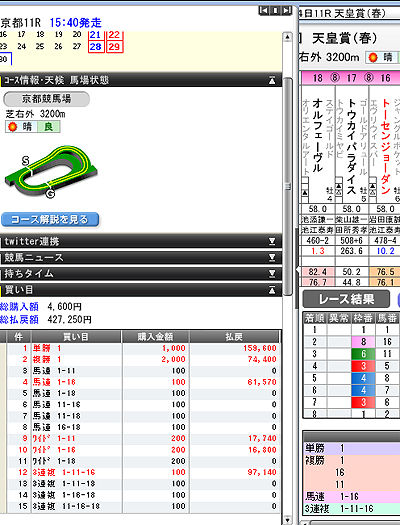The height and width of the screenshot is (525, 400).
Task: Expand the 競馬ニュース section
Action: pyautogui.click(x=272, y=257)
